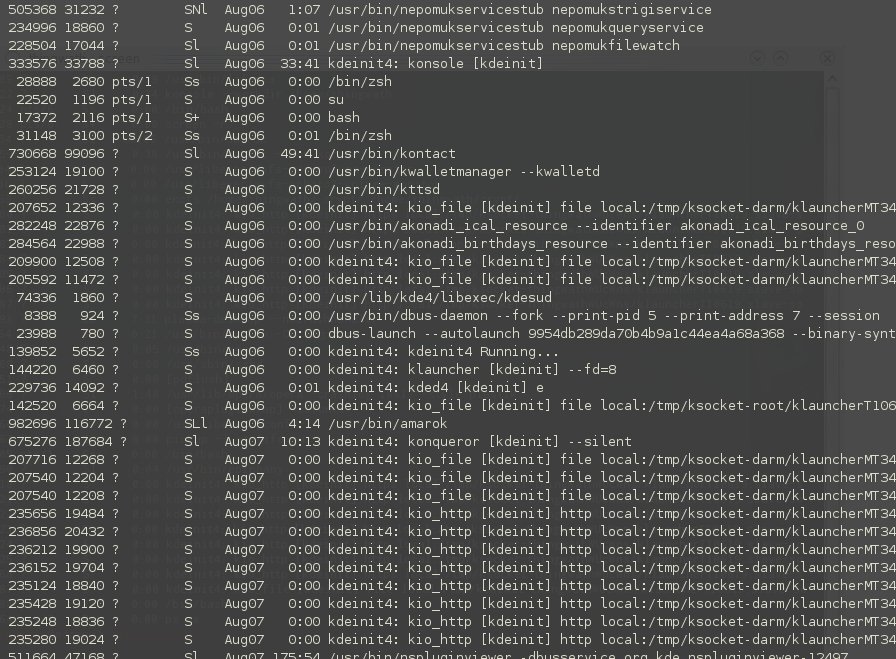Click the dbus-daemon --fork process line
Image resolution: width=896 pixels, height=659 pixels.
click(x=443, y=315)
